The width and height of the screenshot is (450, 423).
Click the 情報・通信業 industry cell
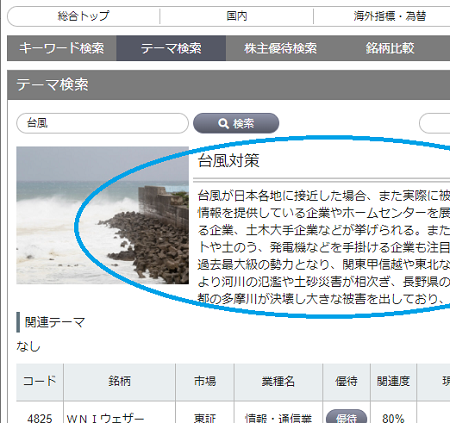tap(278, 418)
